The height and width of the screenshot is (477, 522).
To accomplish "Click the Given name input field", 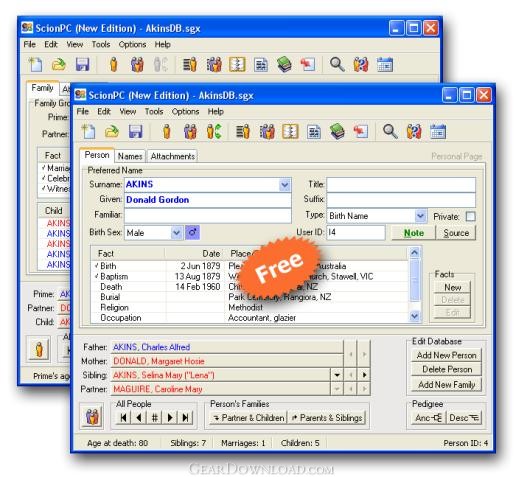I will point(208,200).
